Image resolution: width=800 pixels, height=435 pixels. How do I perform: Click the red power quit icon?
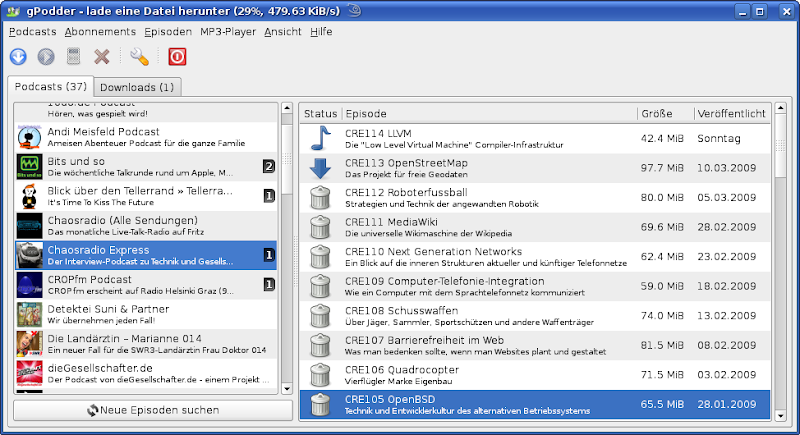point(177,56)
